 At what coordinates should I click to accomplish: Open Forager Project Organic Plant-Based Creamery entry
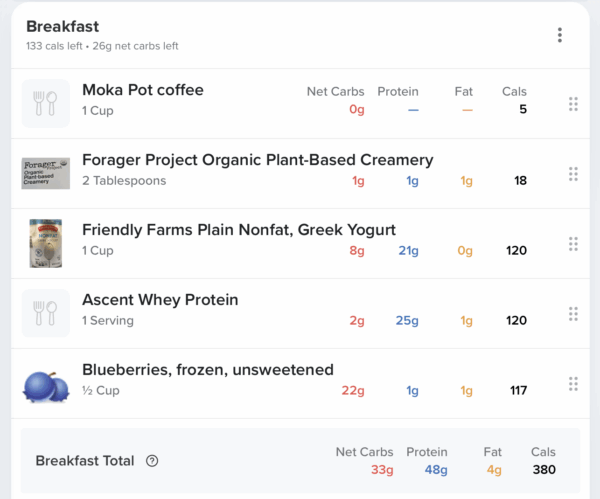tap(257, 160)
